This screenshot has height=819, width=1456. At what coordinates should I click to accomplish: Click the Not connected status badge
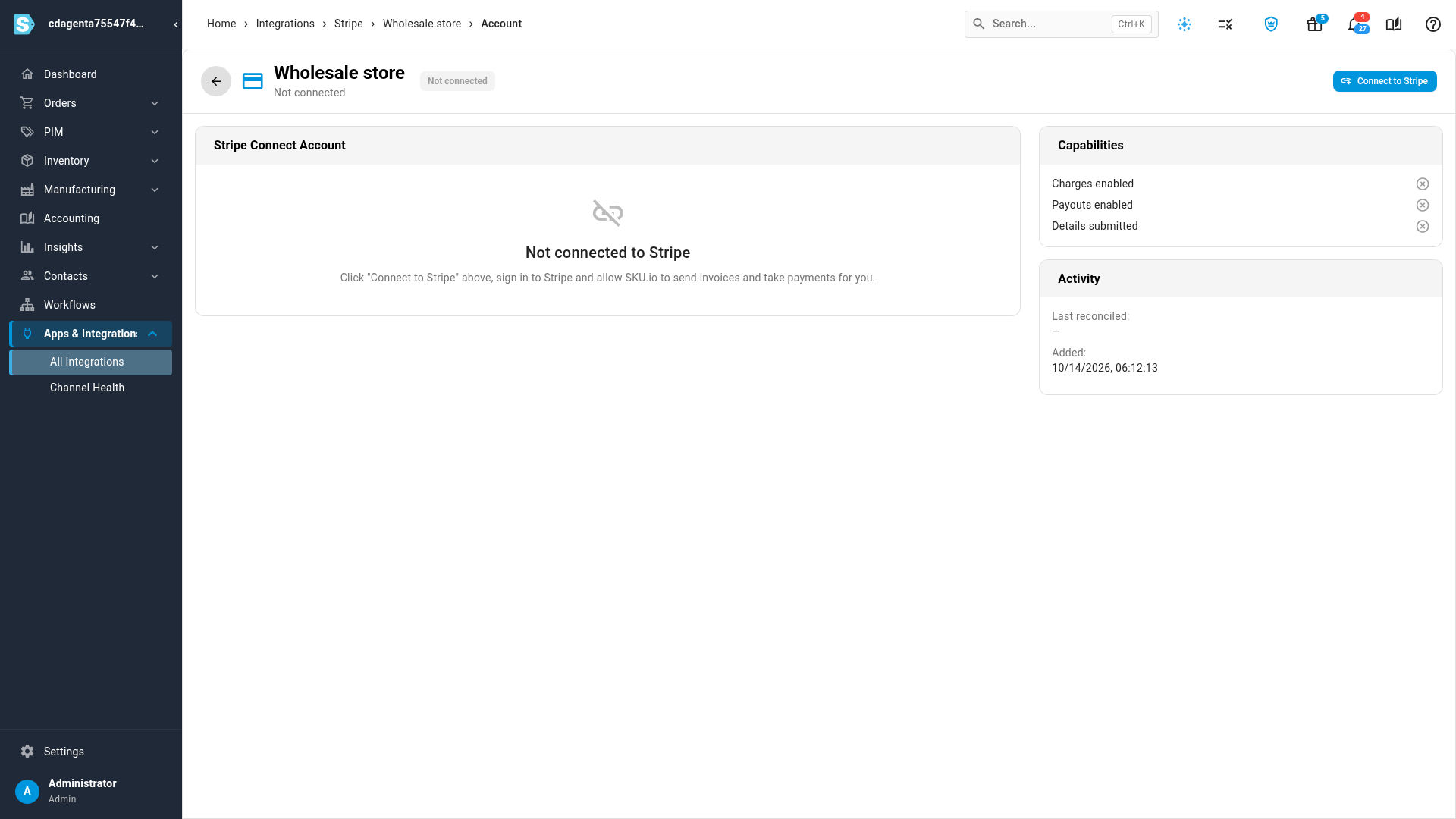(x=457, y=81)
